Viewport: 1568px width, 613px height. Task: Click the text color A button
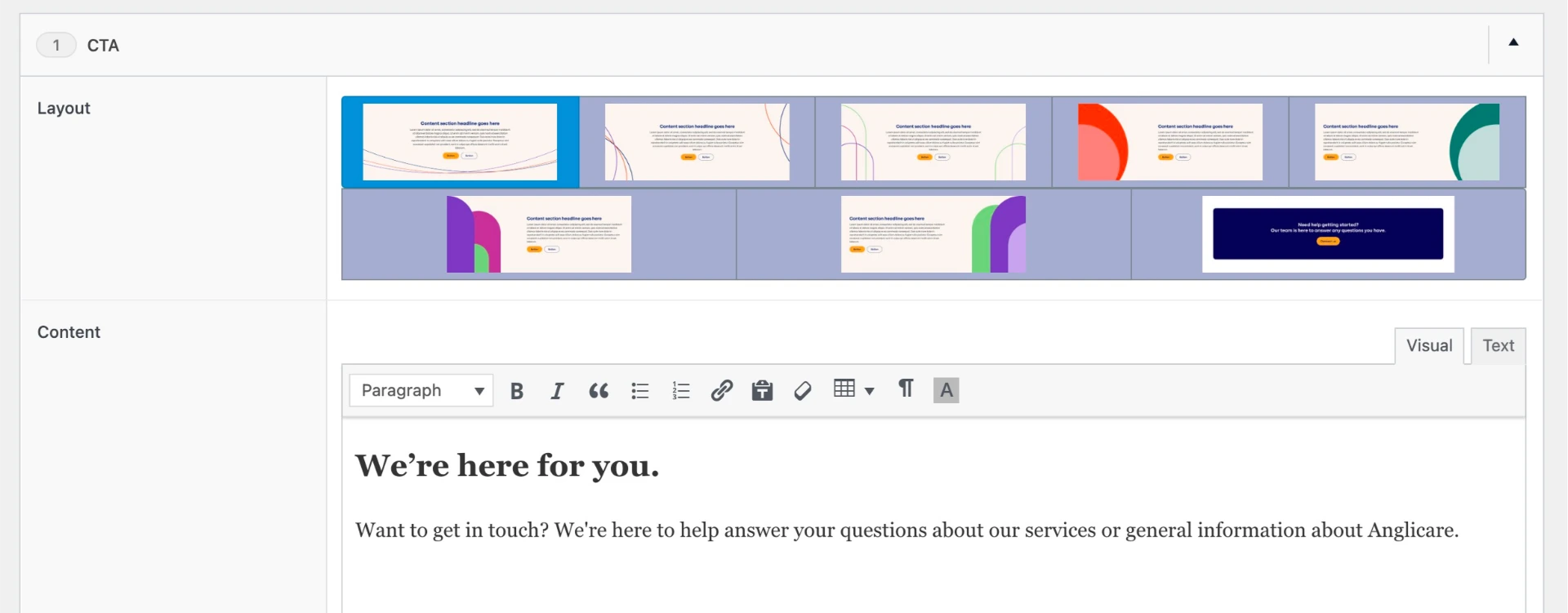point(946,391)
